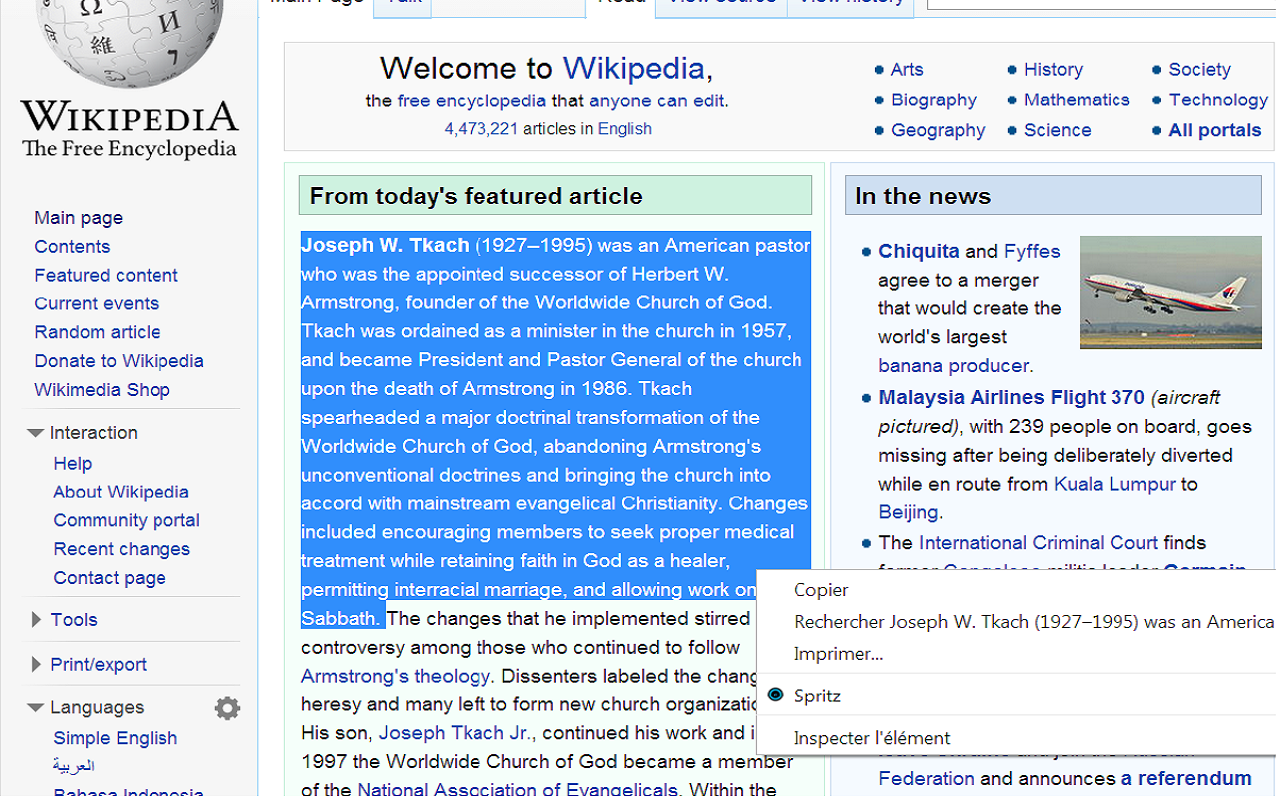Open 'a referendum' news link
Screen dimensions: 1280x800
point(1186,779)
